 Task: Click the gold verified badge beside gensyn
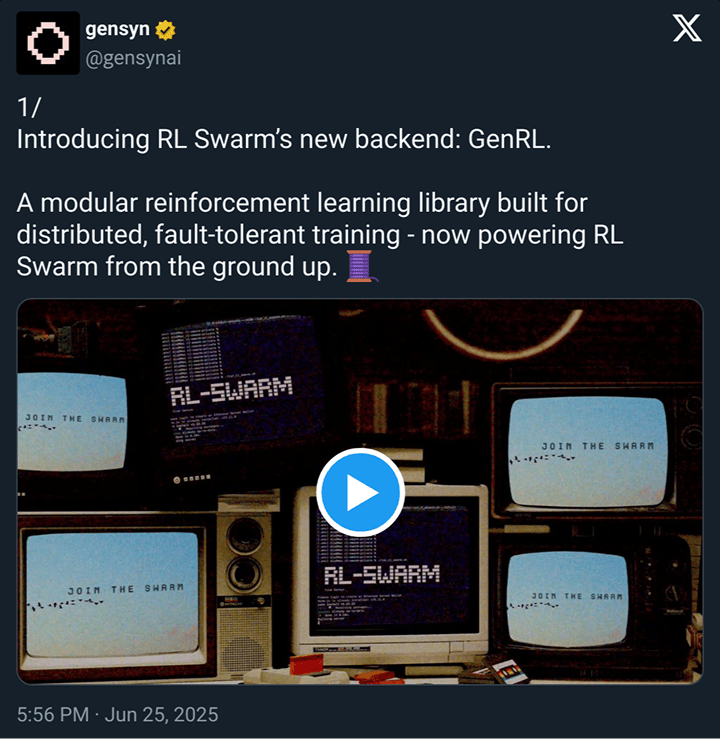165,30
